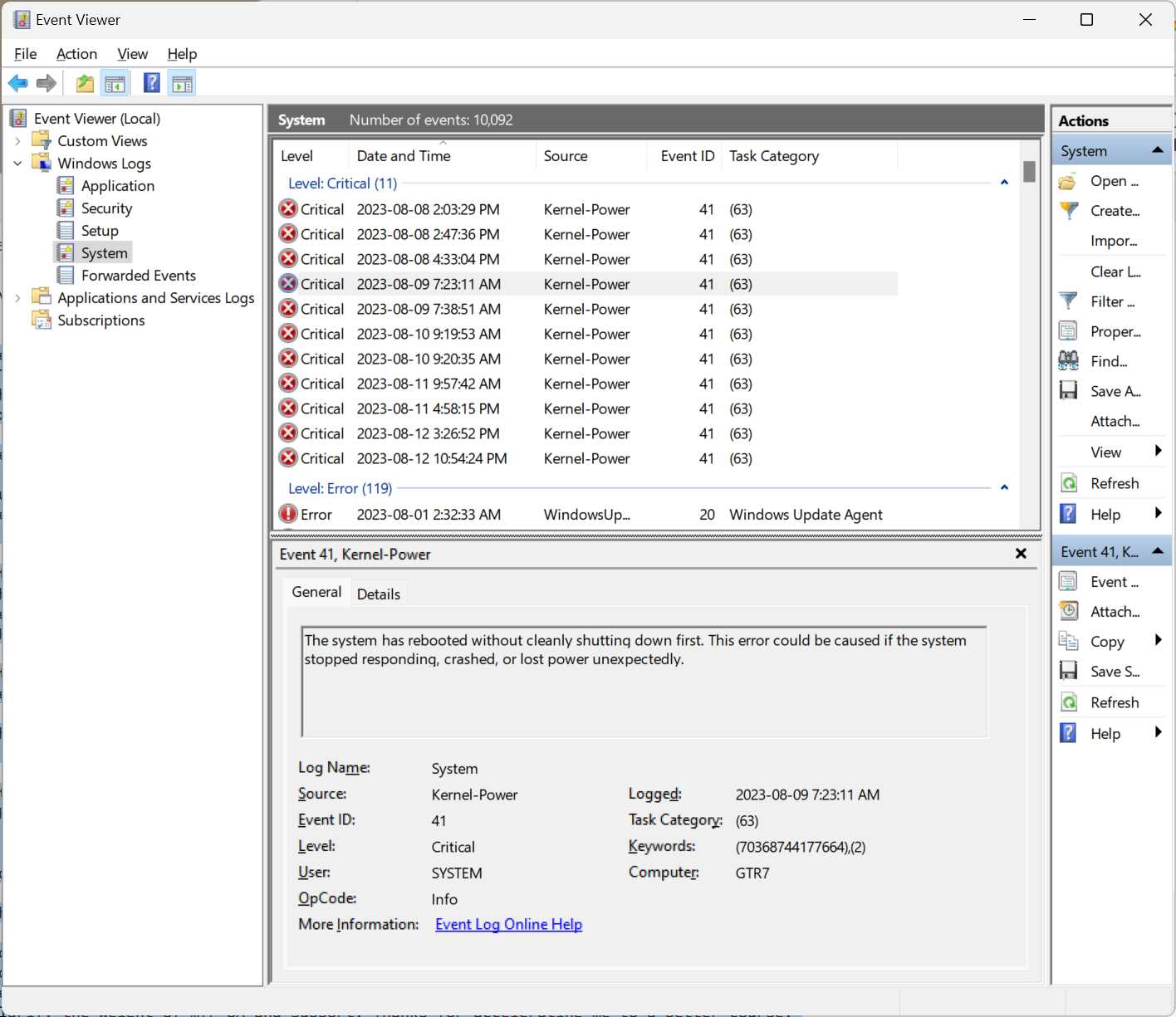Open Help using the question mark icon
This screenshot has height=1017, width=1176.
click(152, 82)
